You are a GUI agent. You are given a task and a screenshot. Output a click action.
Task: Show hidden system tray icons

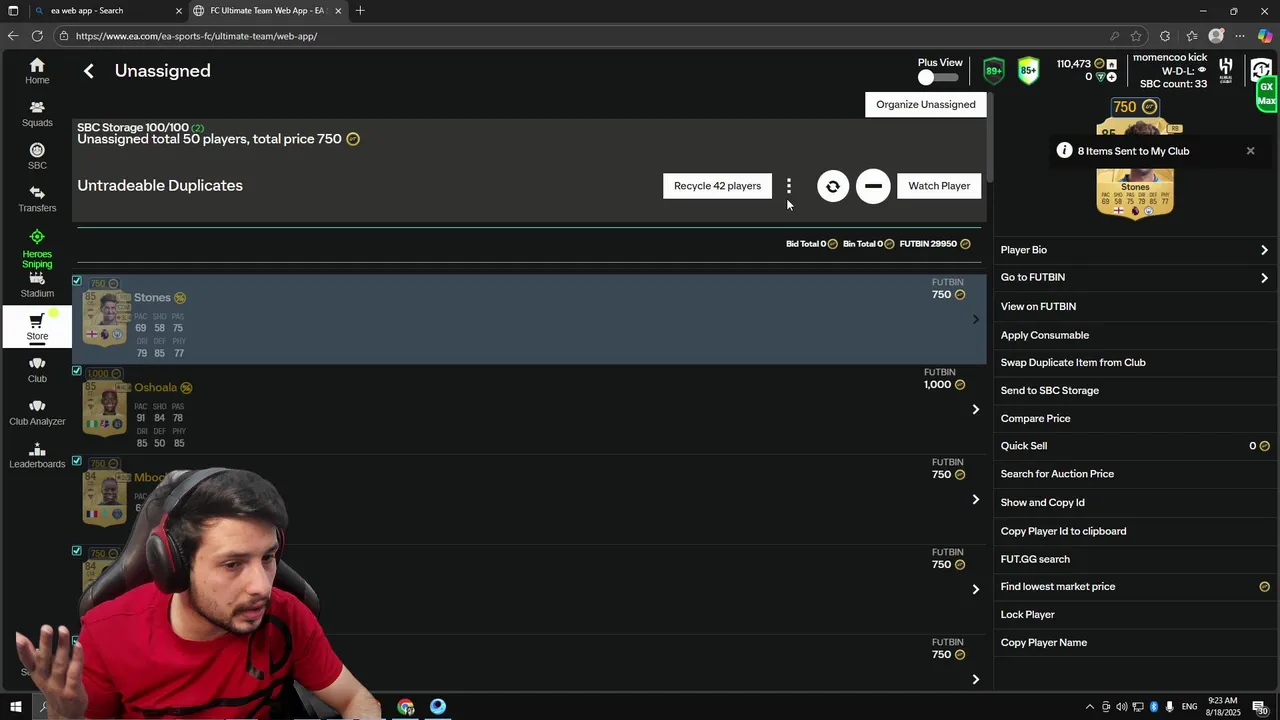[x=1089, y=707]
